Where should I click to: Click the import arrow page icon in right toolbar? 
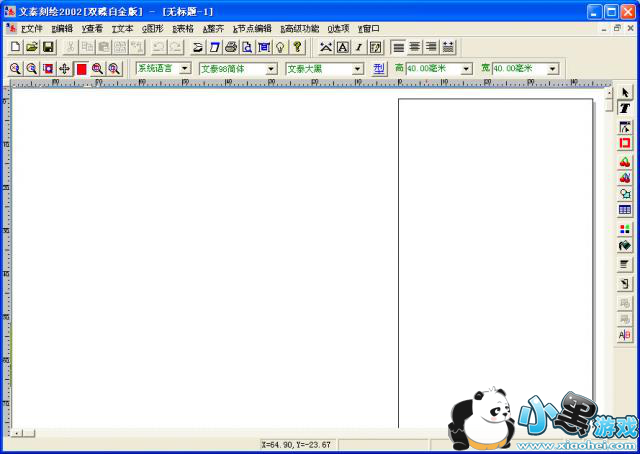click(x=624, y=284)
